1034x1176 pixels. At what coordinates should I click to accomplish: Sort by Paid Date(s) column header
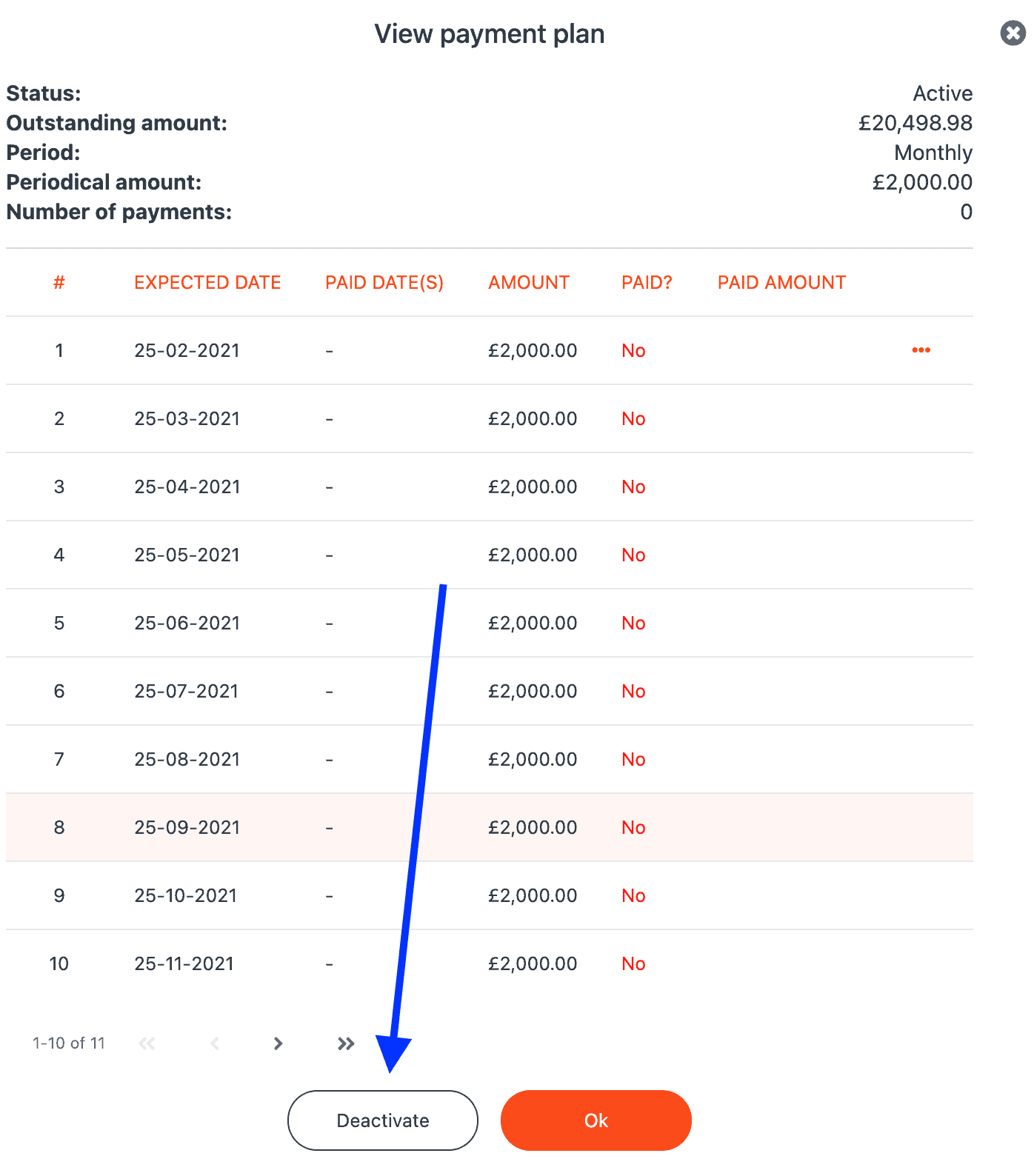coord(384,282)
